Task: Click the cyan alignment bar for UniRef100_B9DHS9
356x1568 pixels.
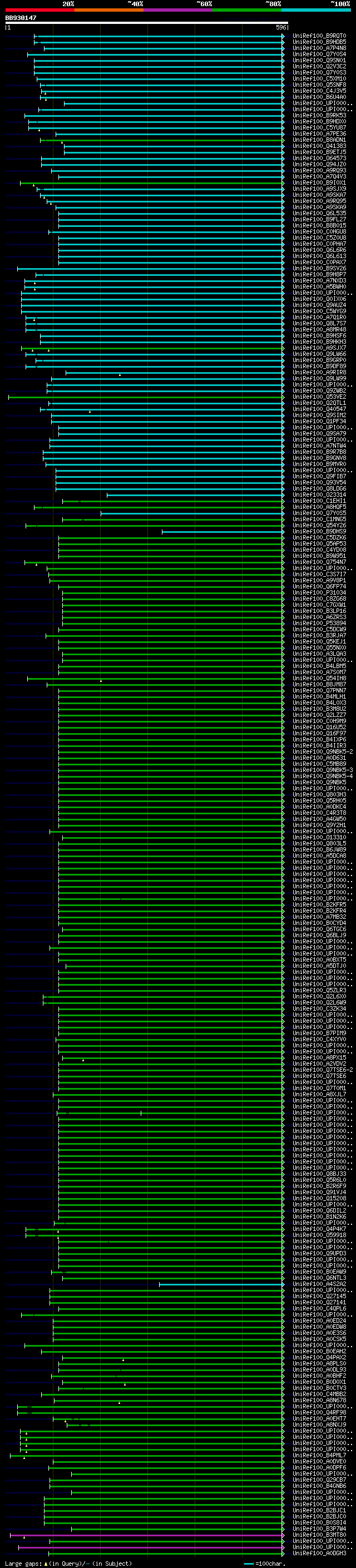Action: (x=222, y=532)
